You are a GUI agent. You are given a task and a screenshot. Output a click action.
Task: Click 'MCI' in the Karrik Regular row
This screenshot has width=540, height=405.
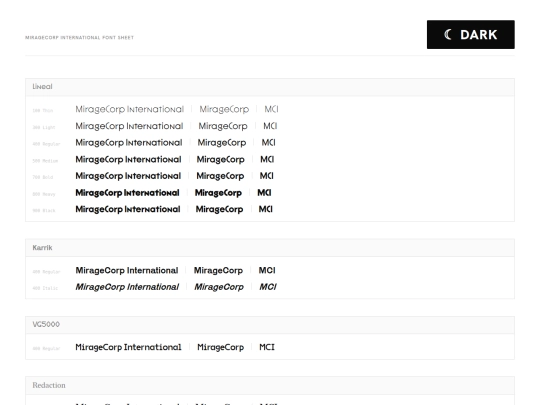[x=267, y=270]
